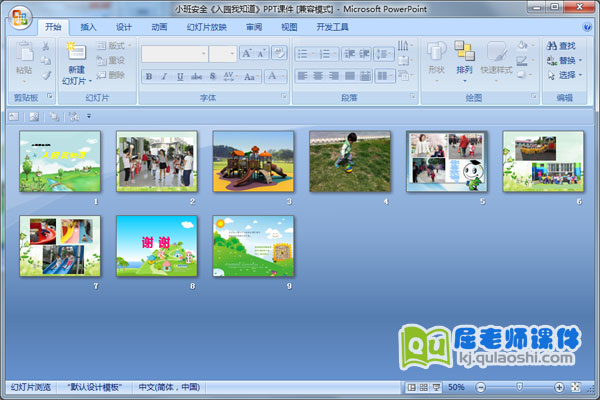Open Quick Styles (快速样式) gallery
The image size is (600, 400).
[x=496, y=61]
